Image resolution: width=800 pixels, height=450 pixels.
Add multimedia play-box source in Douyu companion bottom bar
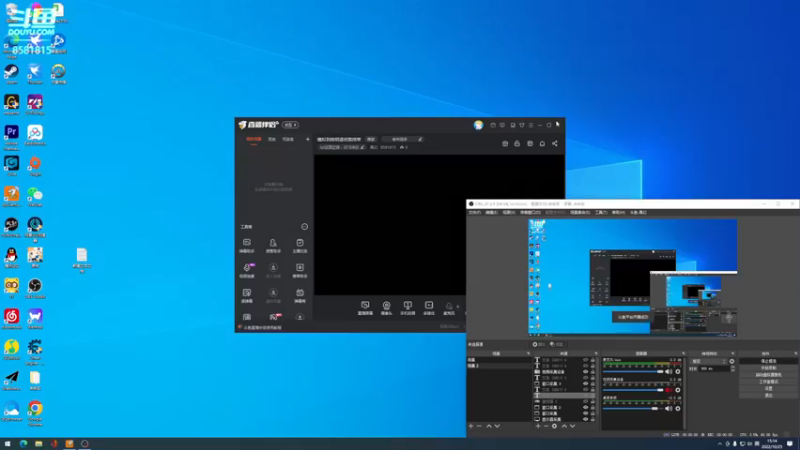pyautogui.click(x=429, y=308)
